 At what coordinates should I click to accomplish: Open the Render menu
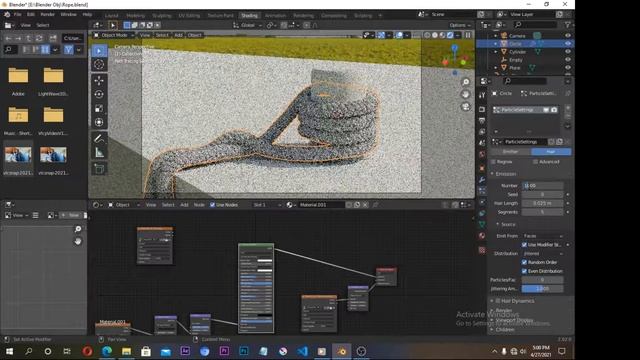[x=47, y=15]
